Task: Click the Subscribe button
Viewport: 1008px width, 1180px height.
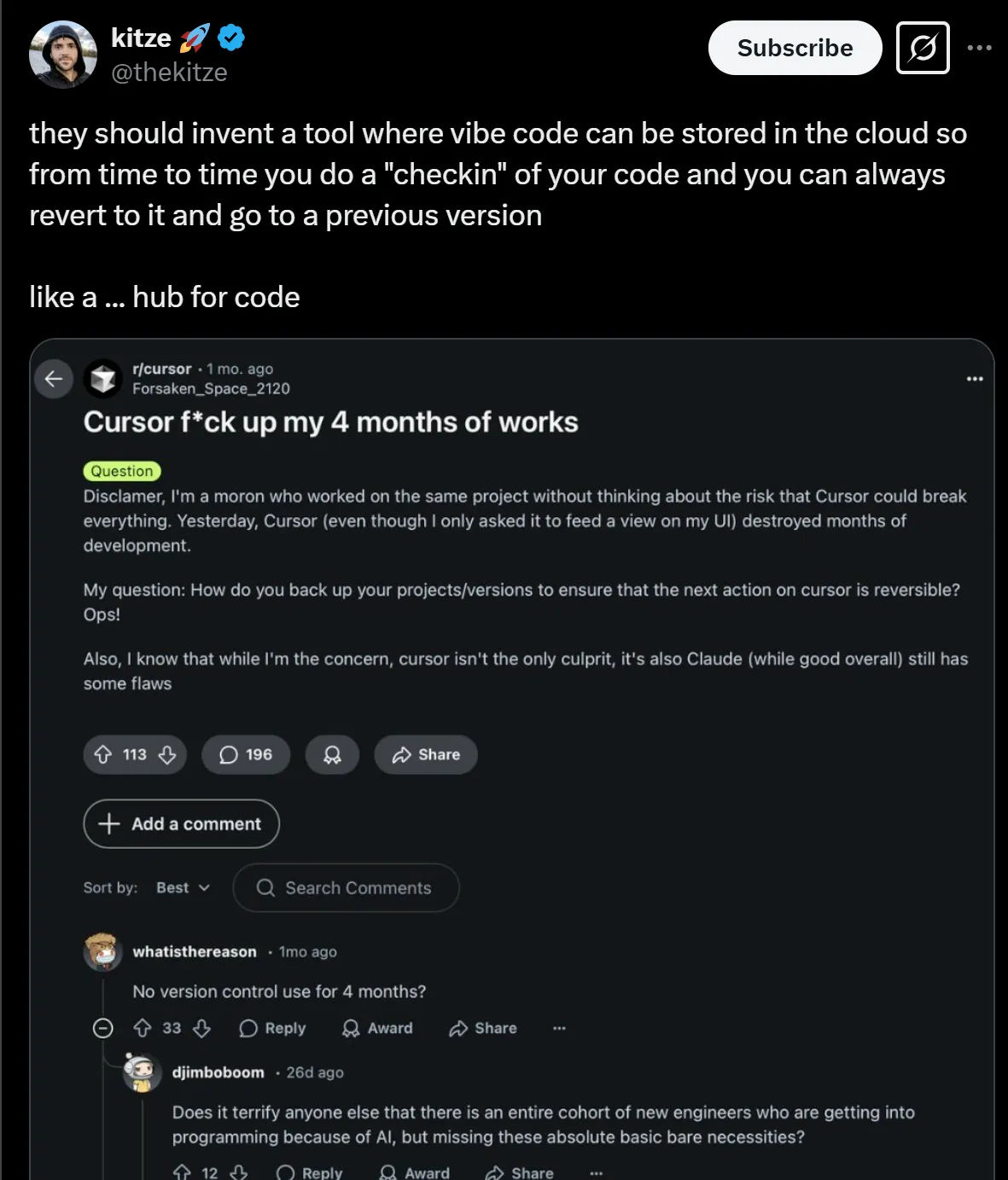Action: [795, 48]
